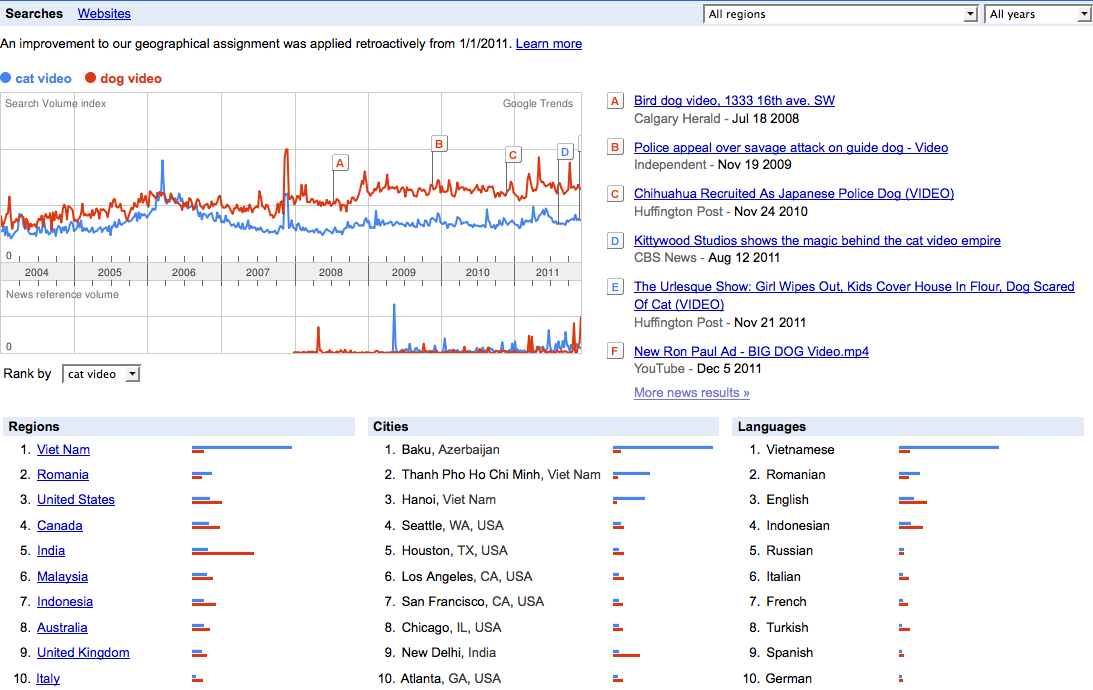Click the Regions section header
Image resolution: width=1093 pixels, height=690 pixels.
click(179, 427)
